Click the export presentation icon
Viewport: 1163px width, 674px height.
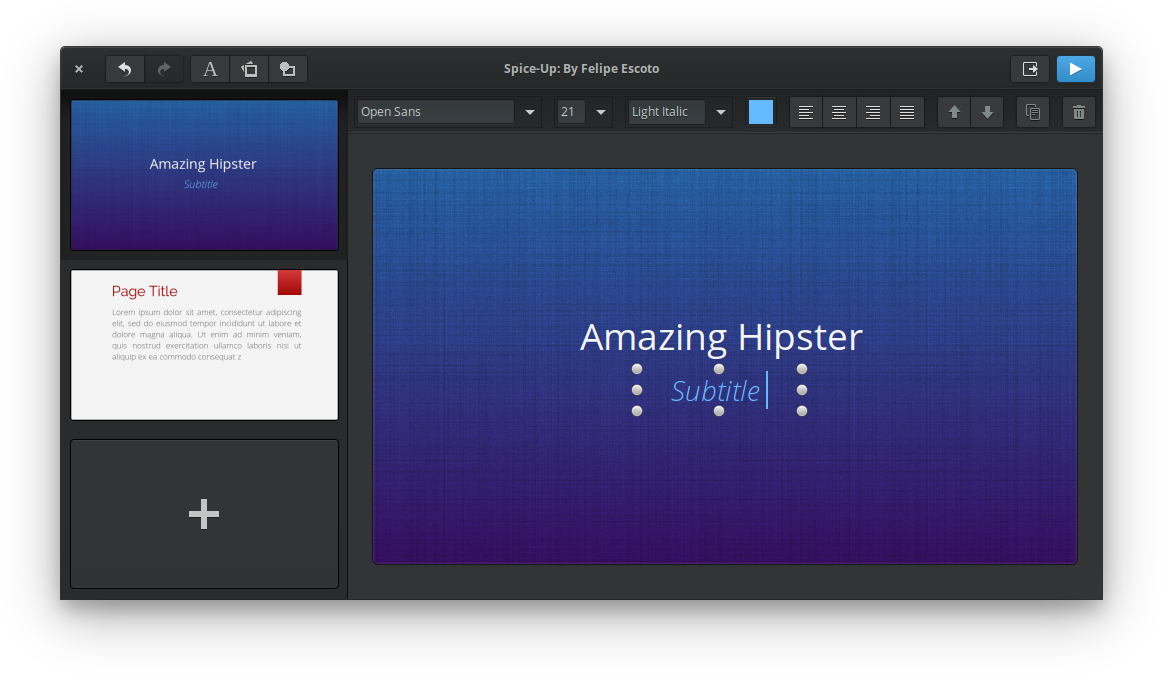click(1029, 69)
